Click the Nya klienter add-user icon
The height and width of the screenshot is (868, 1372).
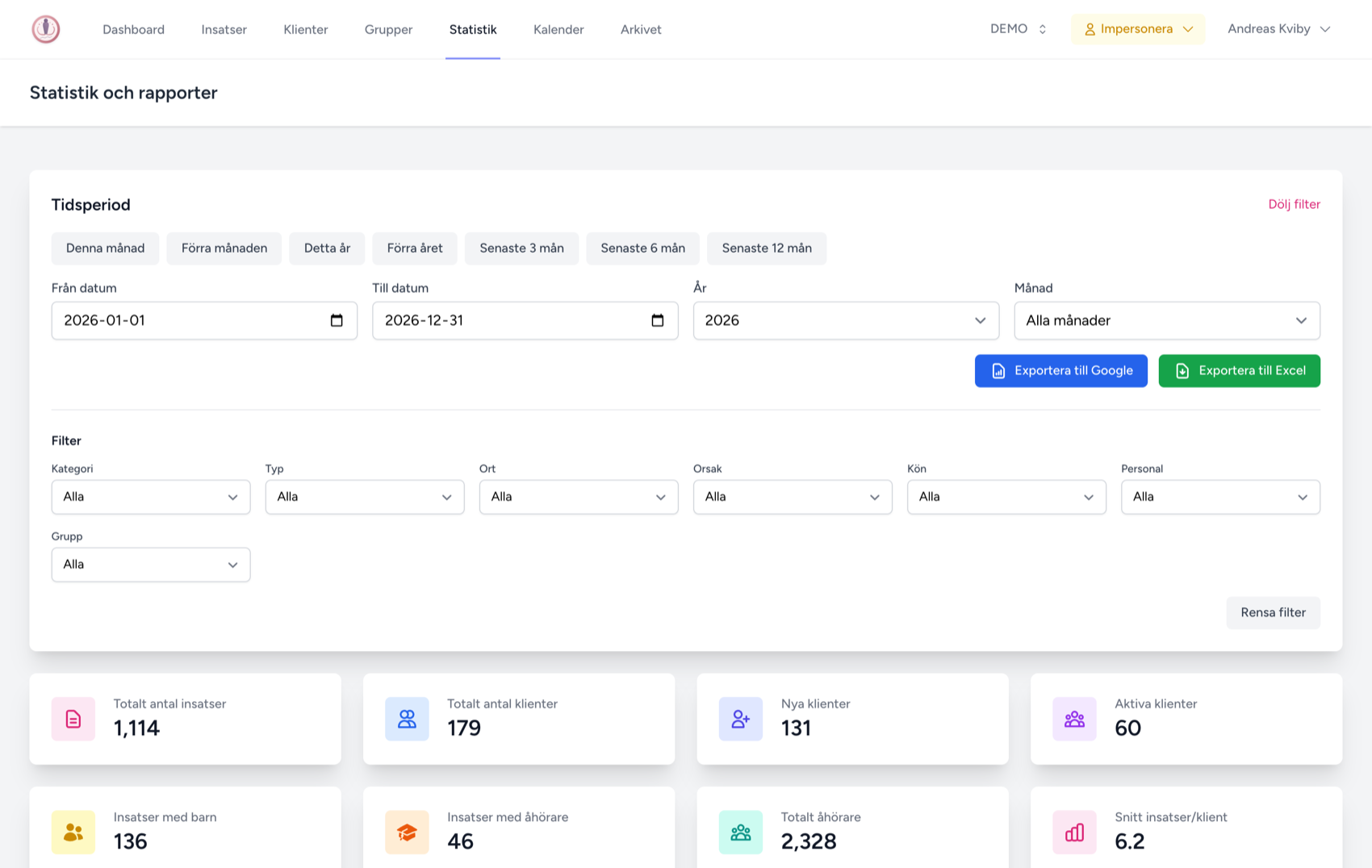click(x=741, y=719)
